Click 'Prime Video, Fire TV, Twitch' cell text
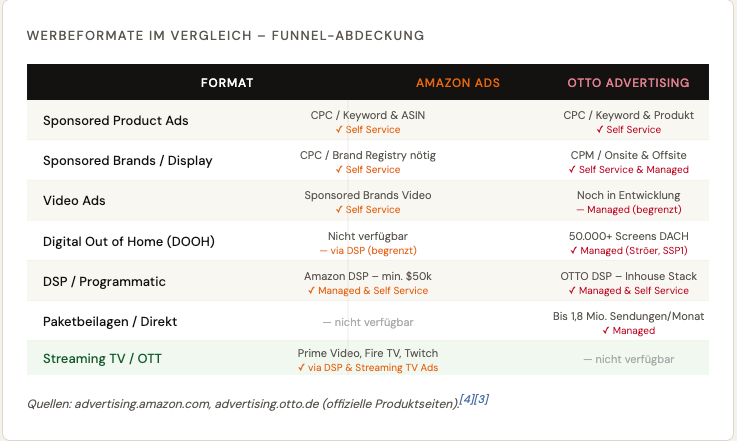 [368, 353]
